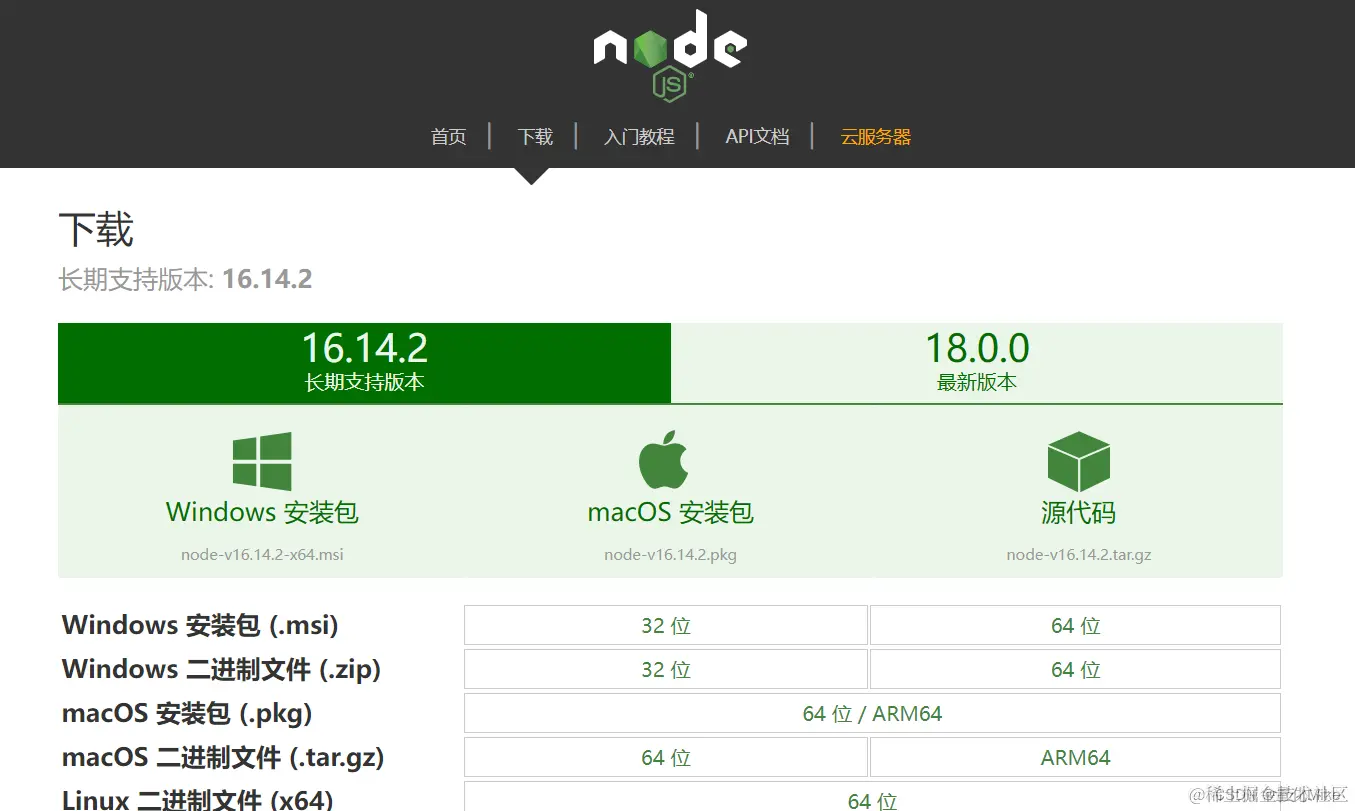Image resolution: width=1355 pixels, height=811 pixels.
Task: Click node-v16.14.2.pkg filename
Action: 670,554
